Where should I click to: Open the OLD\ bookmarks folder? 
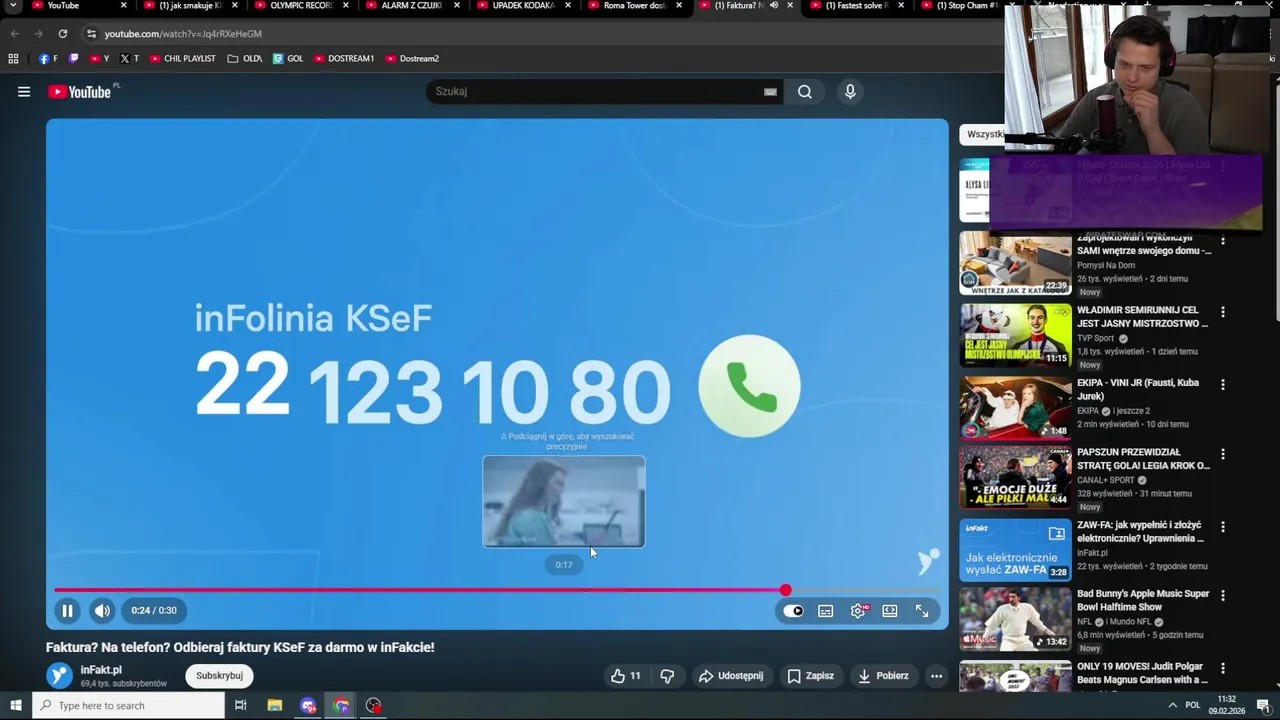pos(244,59)
